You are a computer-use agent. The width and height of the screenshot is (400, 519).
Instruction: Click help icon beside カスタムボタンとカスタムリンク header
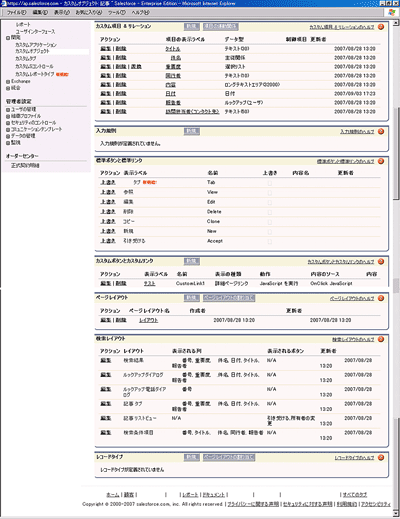[x=381, y=262]
